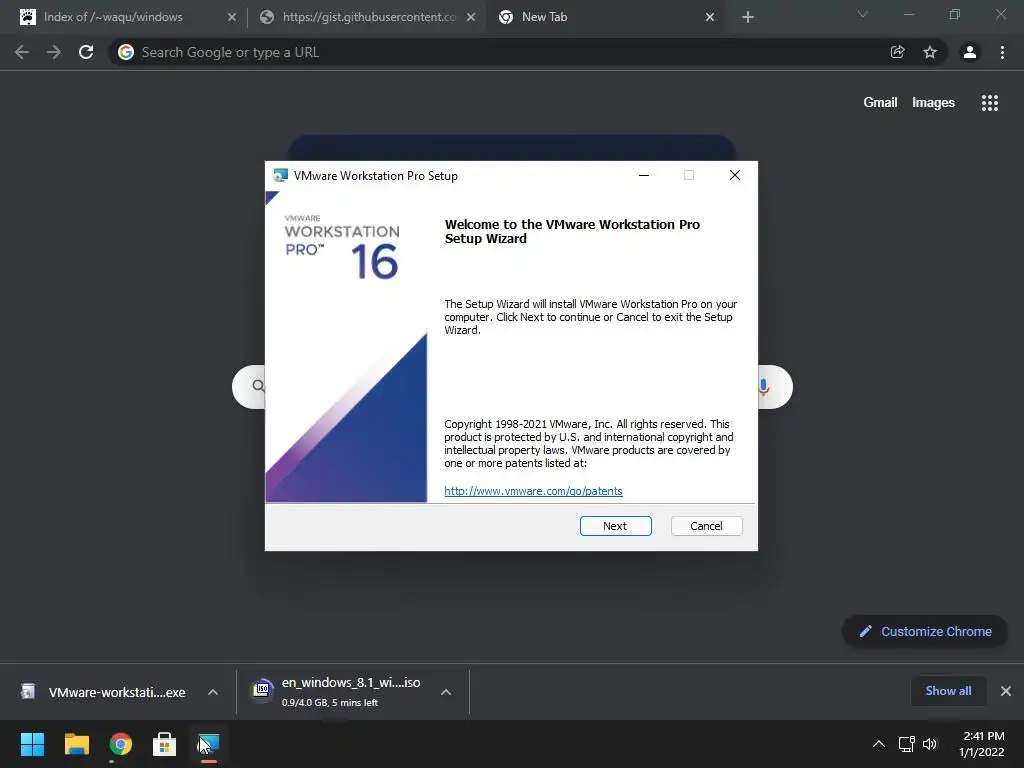Focus the Chrome address bar
This screenshot has height=768, width=1024.
click(503, 52)
